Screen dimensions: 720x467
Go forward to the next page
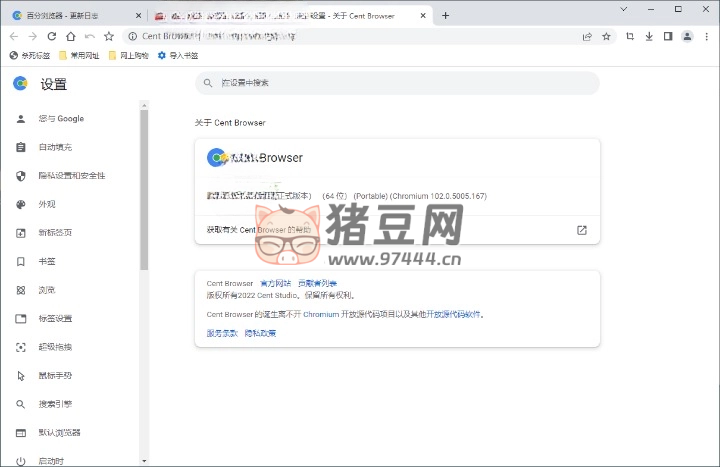(x=33, y=36)
